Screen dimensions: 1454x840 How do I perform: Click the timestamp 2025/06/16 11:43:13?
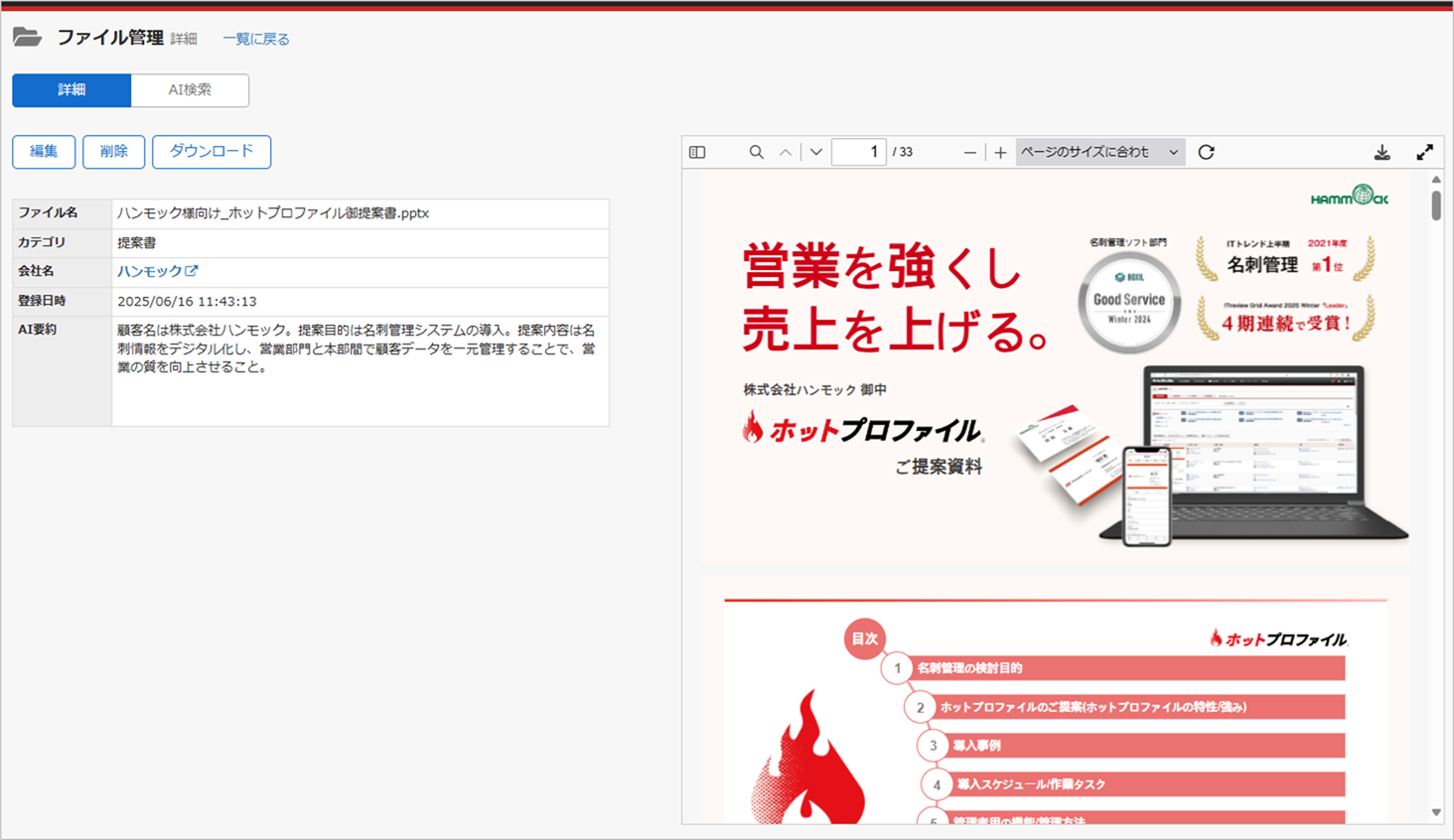pyautogui.click(x=187, y=301)
